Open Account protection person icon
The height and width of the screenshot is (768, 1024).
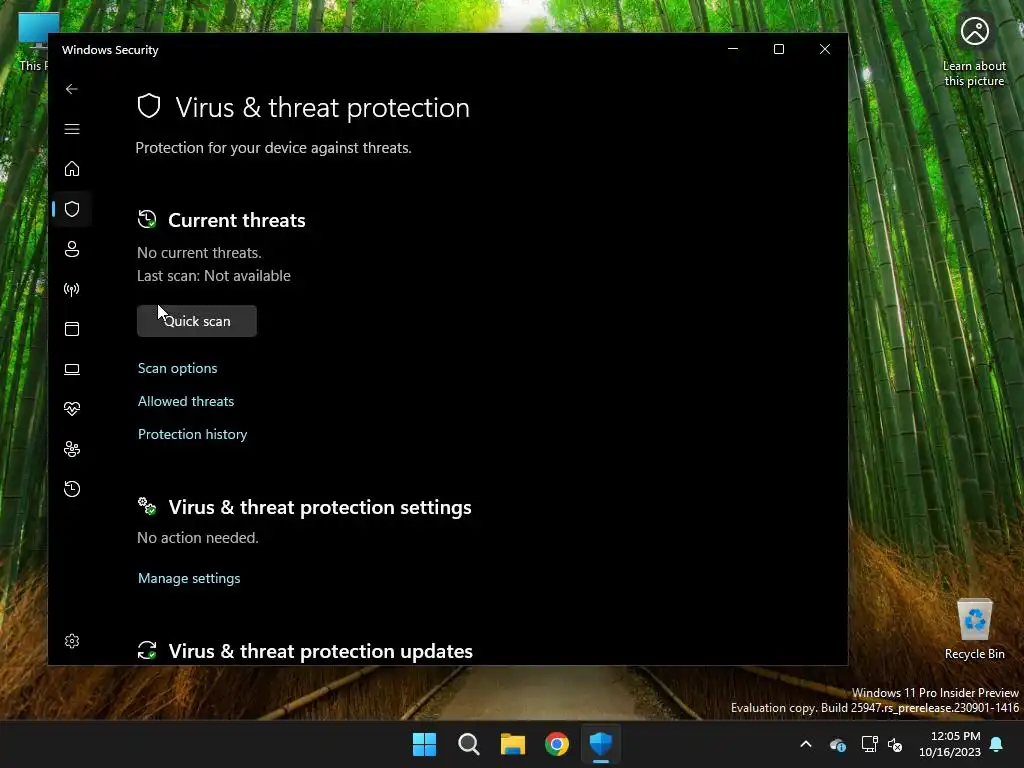72,249
